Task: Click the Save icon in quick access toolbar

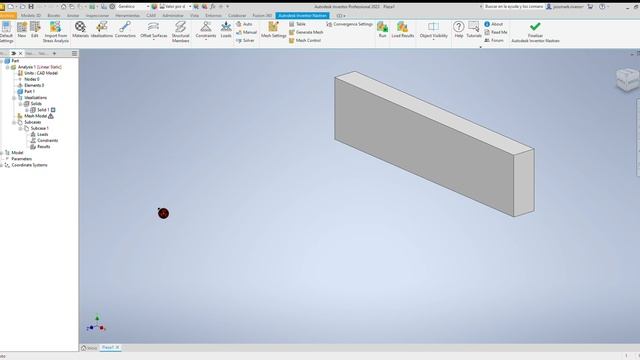Action: tap(31, 7)
